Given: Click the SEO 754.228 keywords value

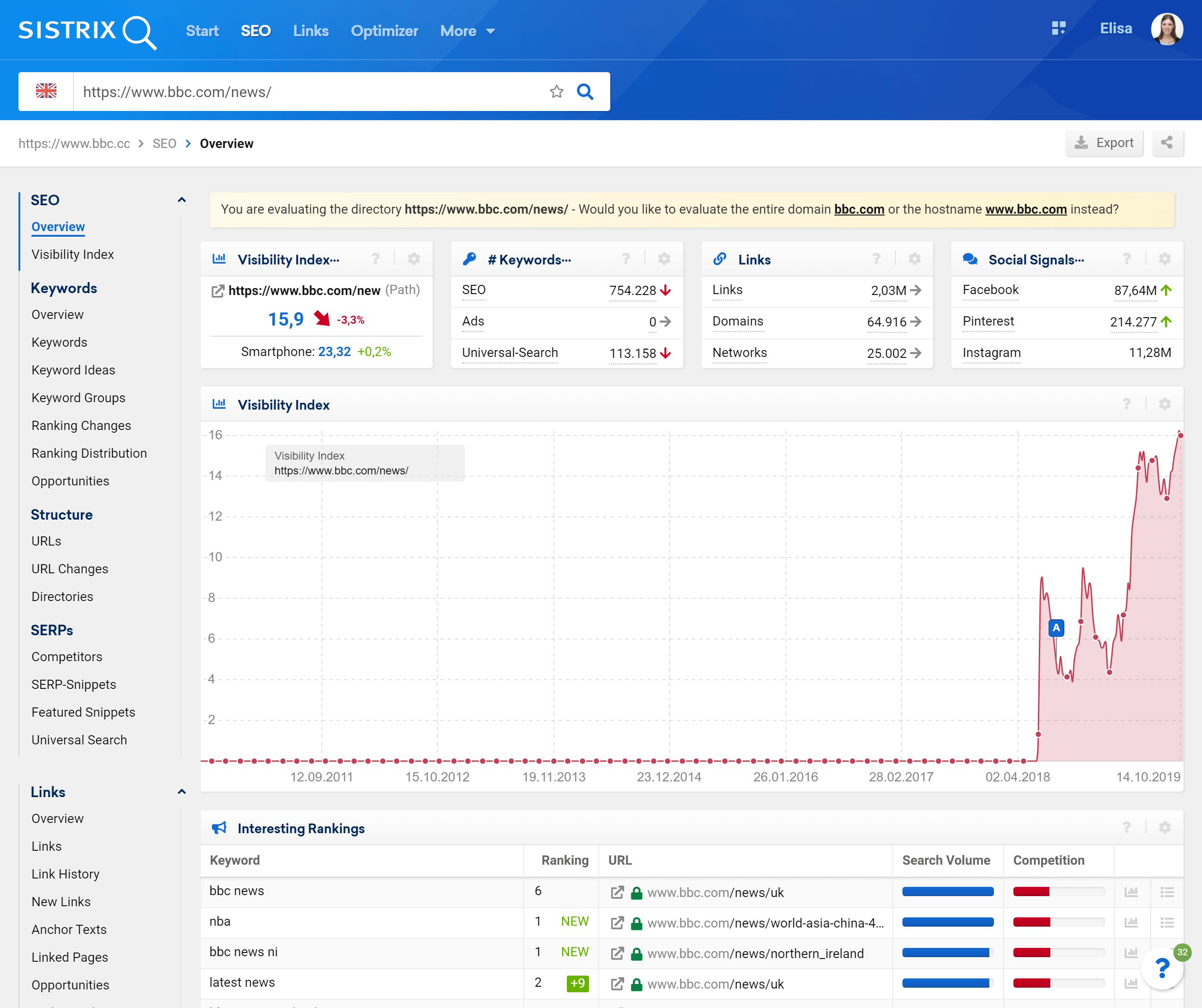Looking at the screenshot, I should [632, 290].
